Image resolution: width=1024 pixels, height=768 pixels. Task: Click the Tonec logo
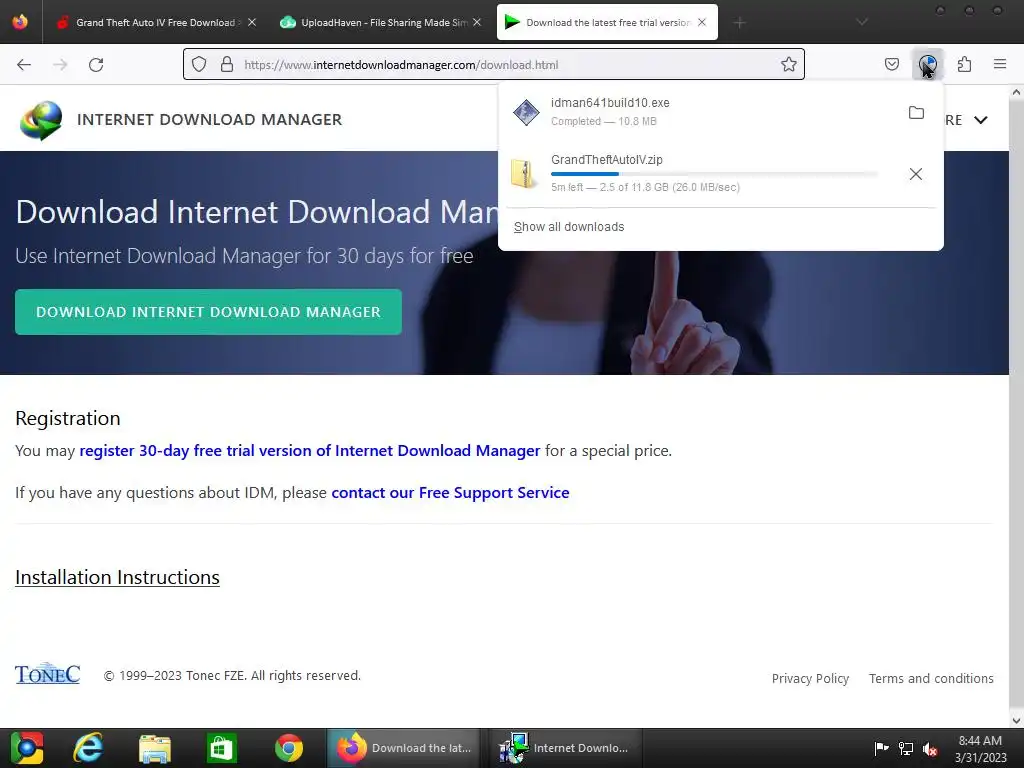click(x=48, y=673)
